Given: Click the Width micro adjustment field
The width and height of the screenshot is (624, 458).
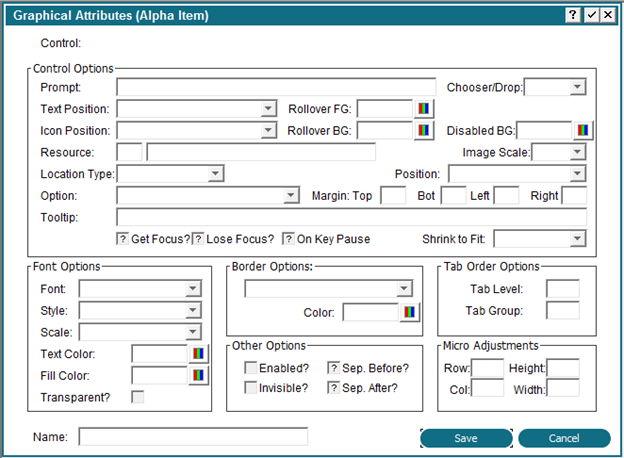Looking at the screenshot, I should pos(563,388).
